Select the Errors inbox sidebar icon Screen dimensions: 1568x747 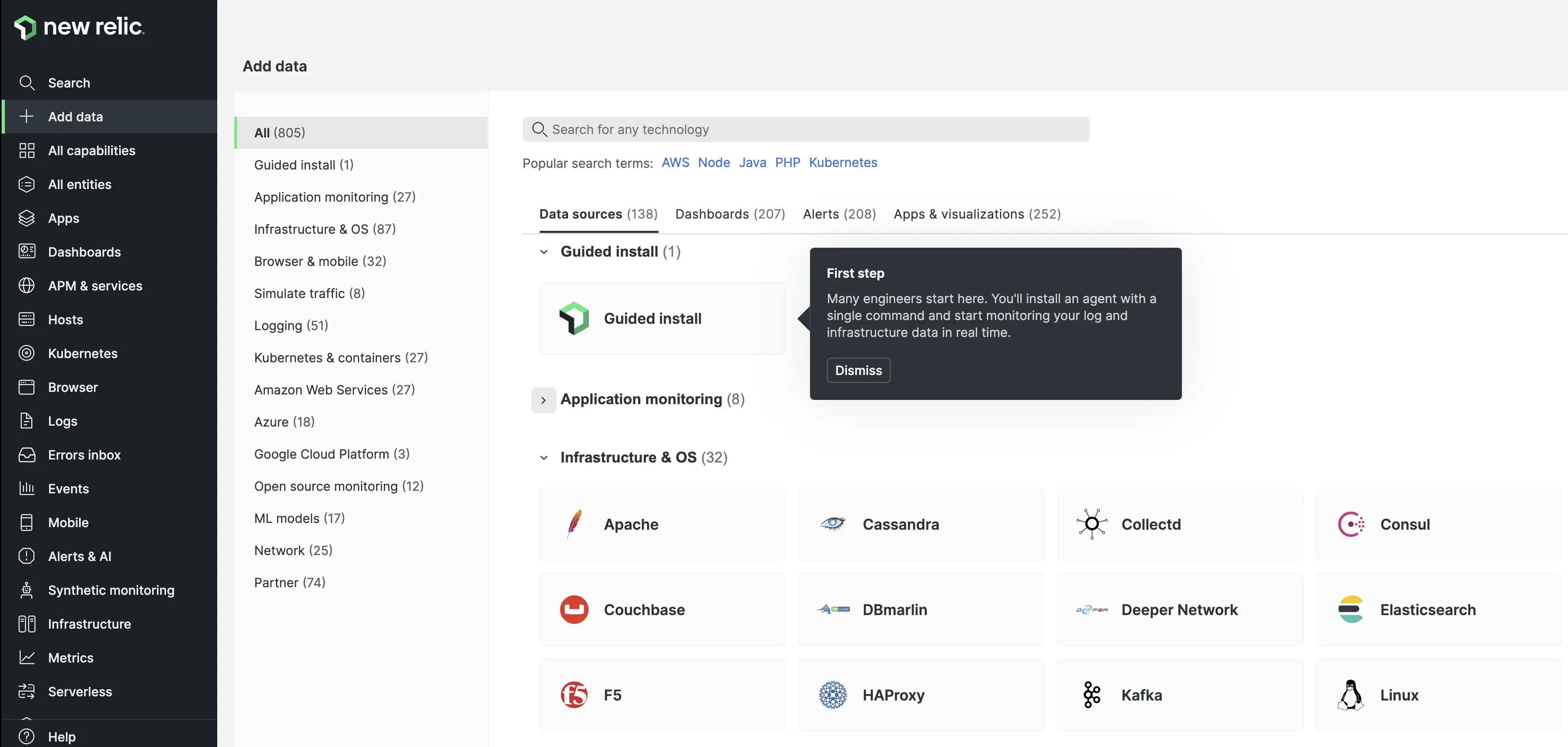click(x=27, y=455)
